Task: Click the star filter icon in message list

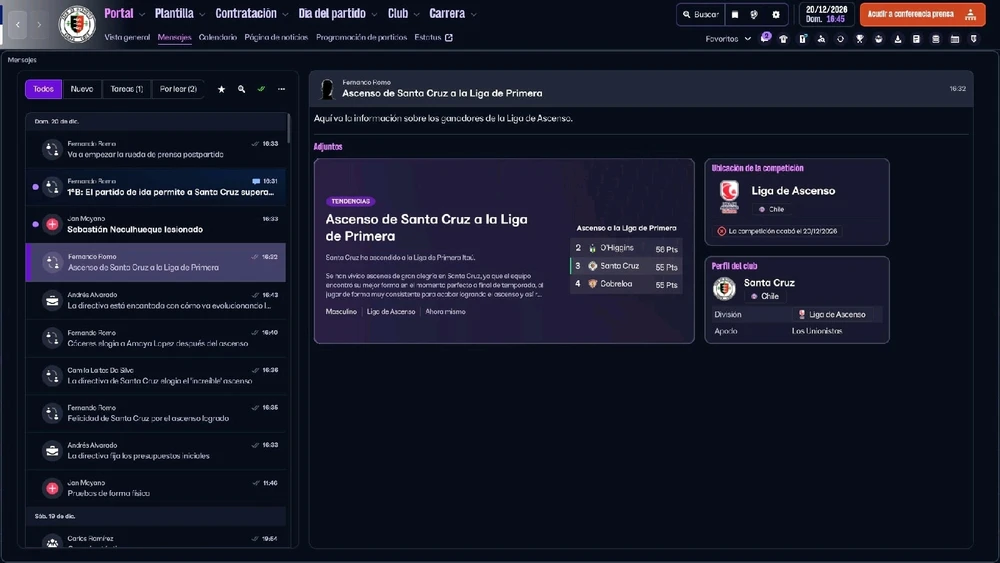Action: (x=221, y=89)
